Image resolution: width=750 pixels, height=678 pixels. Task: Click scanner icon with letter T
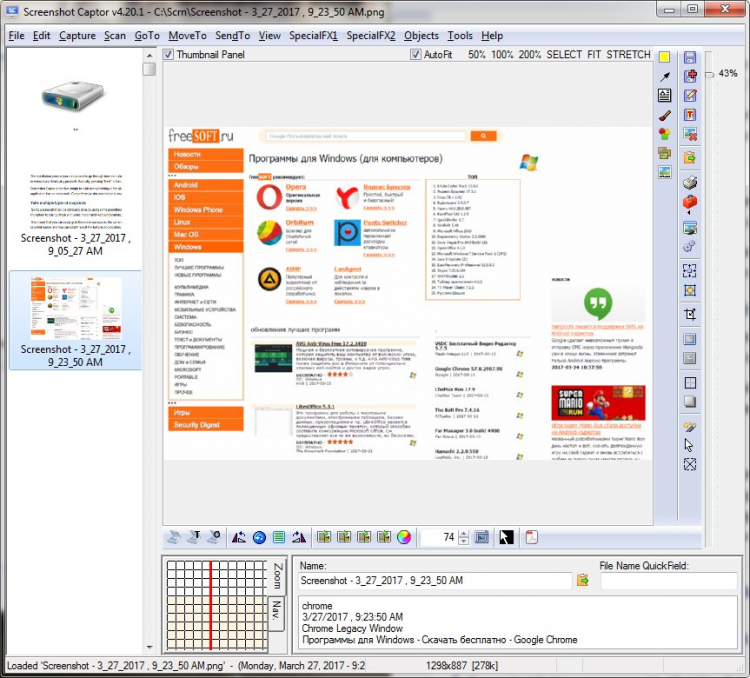click(194, 537)
